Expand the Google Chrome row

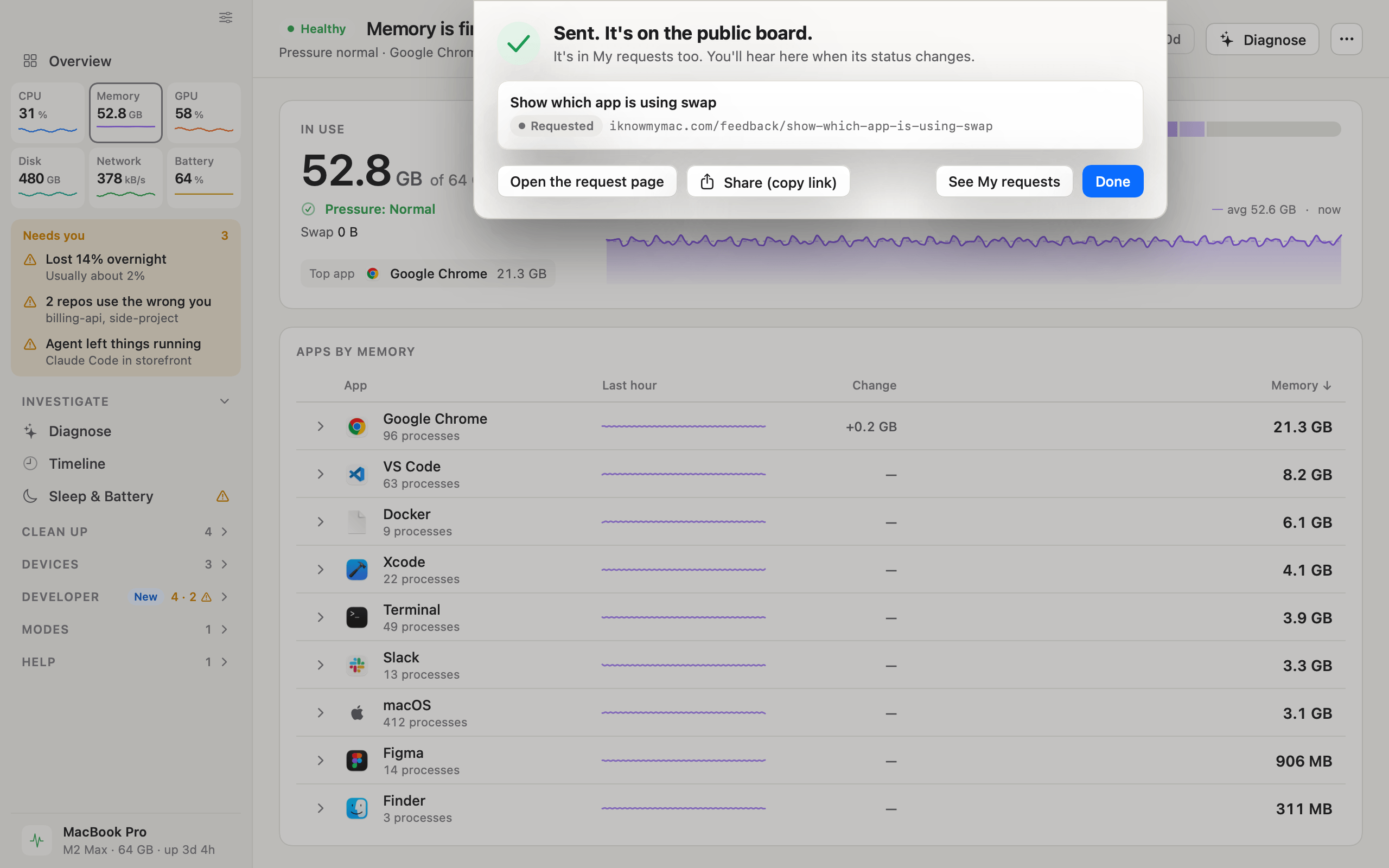(320, 426)
